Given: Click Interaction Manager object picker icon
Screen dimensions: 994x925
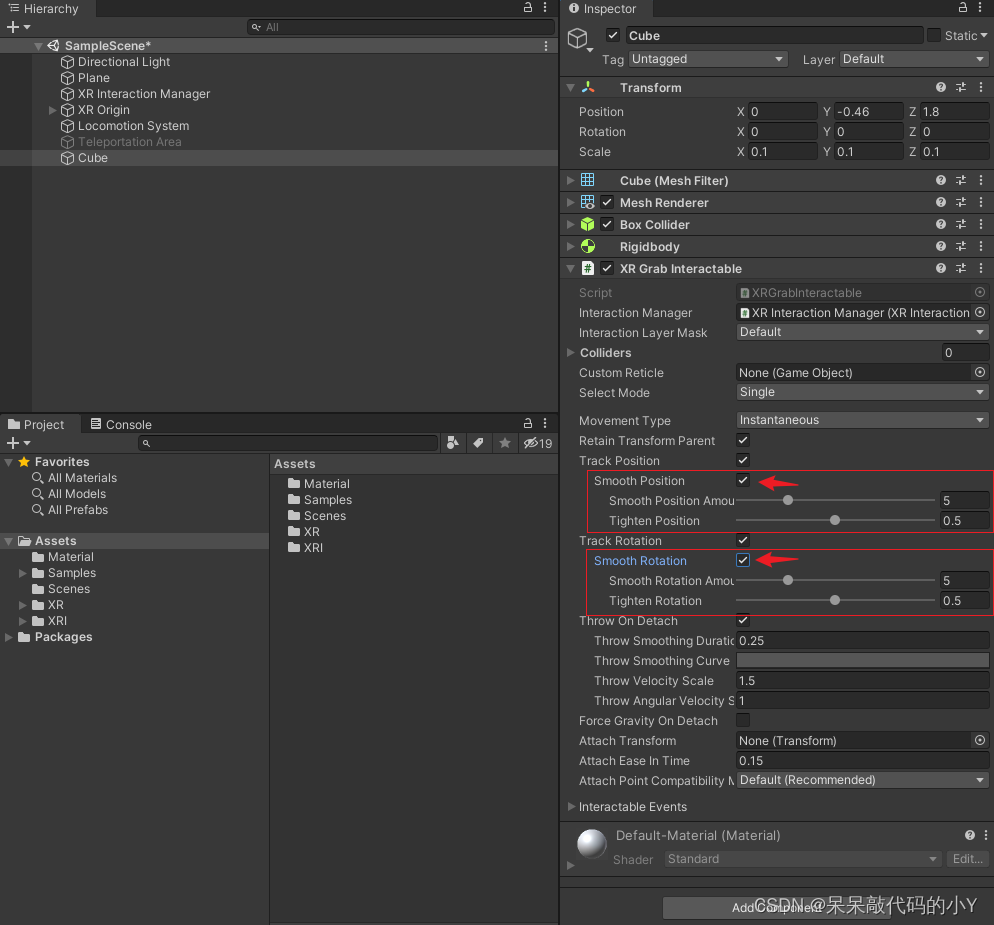Looking at the screenshot, I should [x=980, y=313].
